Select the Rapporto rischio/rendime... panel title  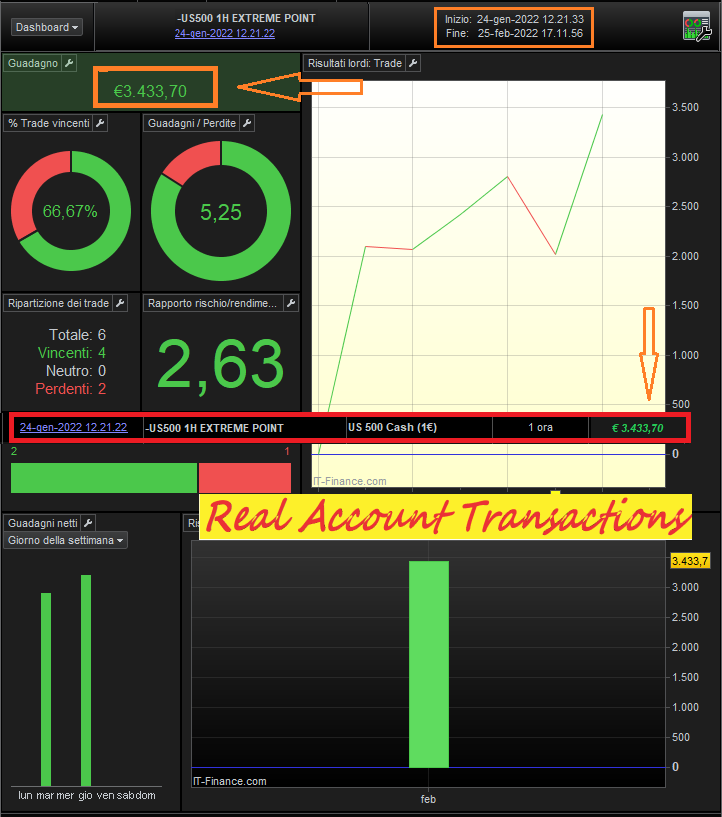[213, 303]
